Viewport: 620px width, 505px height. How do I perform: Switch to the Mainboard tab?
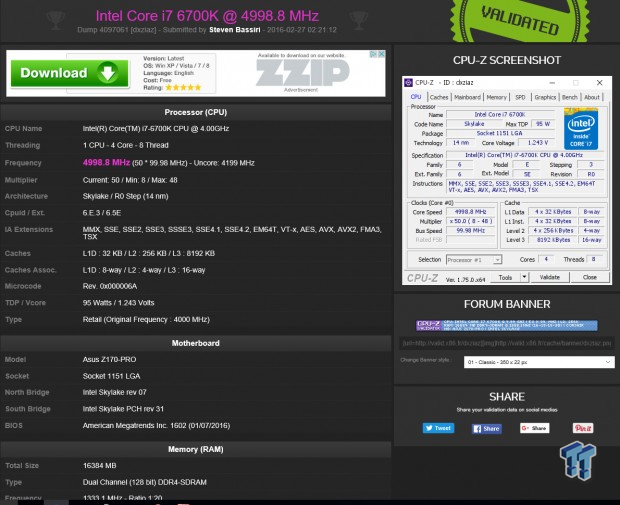point(467,97)
